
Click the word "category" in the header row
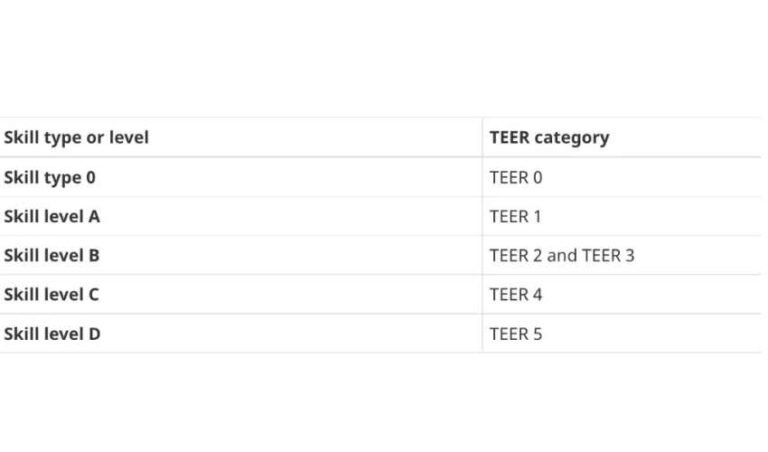(572, 138)
